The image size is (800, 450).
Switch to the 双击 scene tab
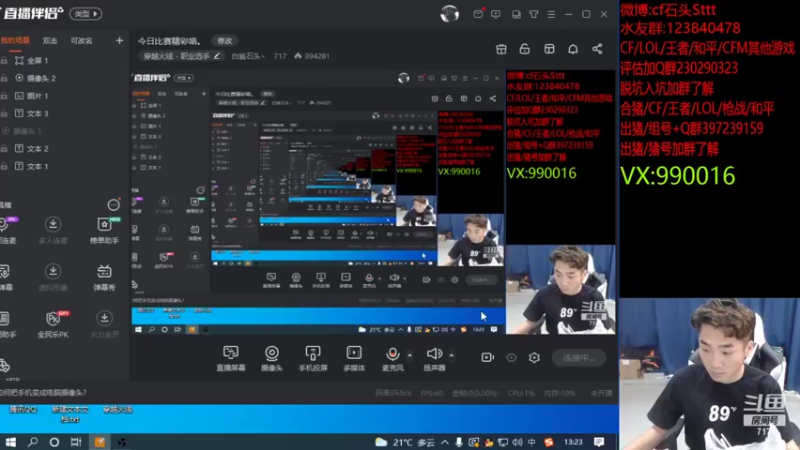pos(49,41)
